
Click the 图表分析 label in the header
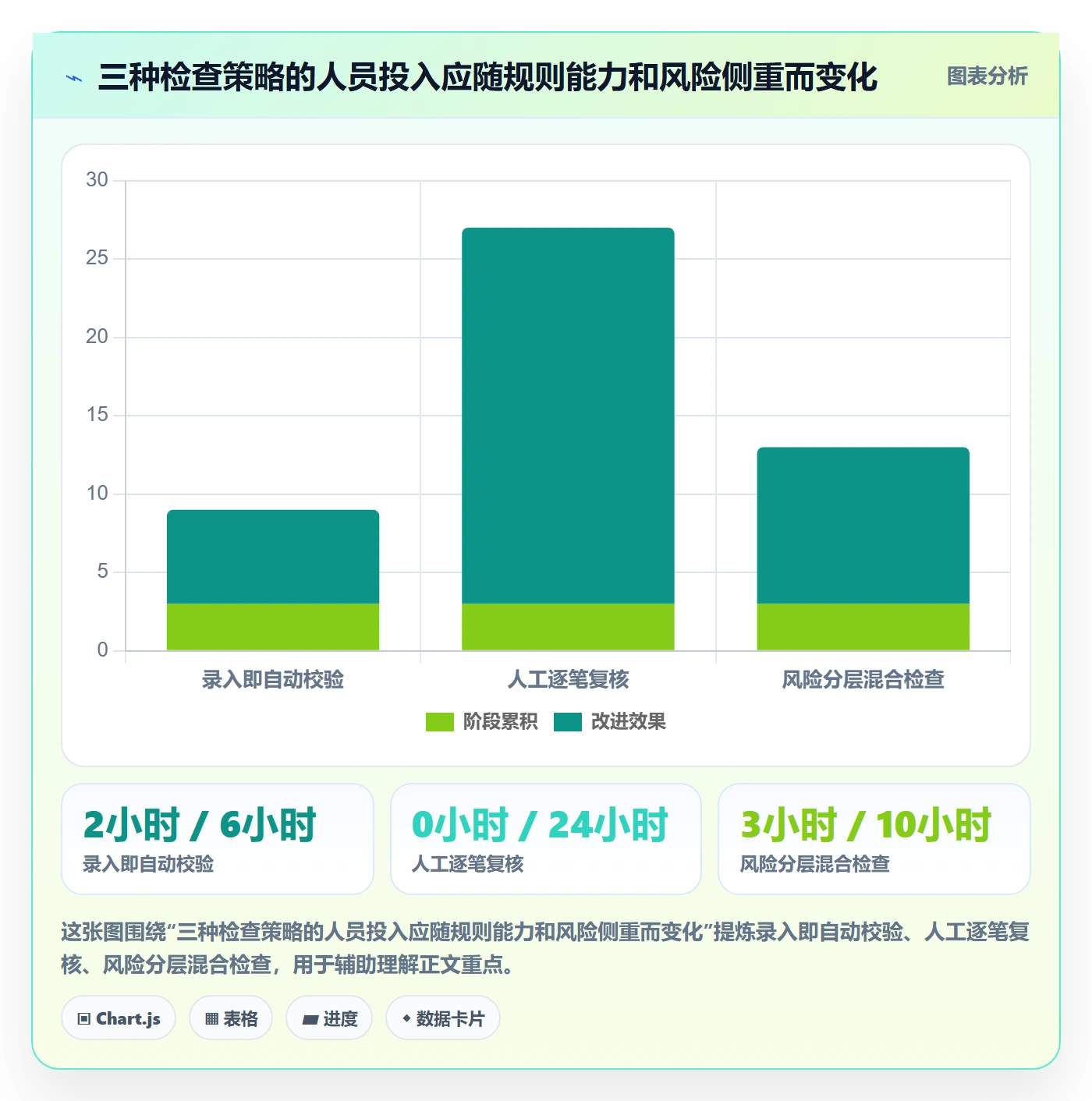(987, 76)
